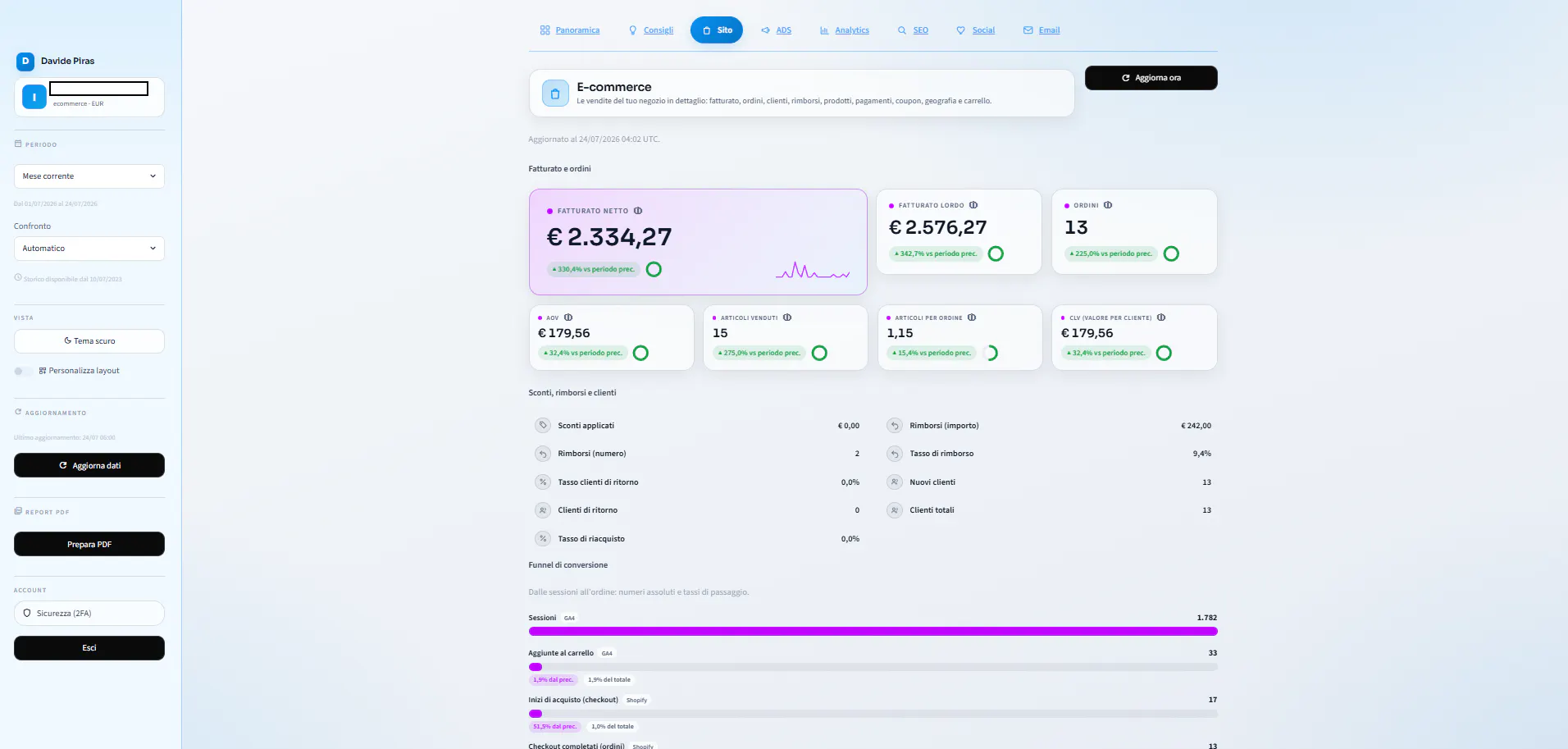Switch to the Consigli tab
The width and height of the screenshot is (1568, 749).
(651, 30)
